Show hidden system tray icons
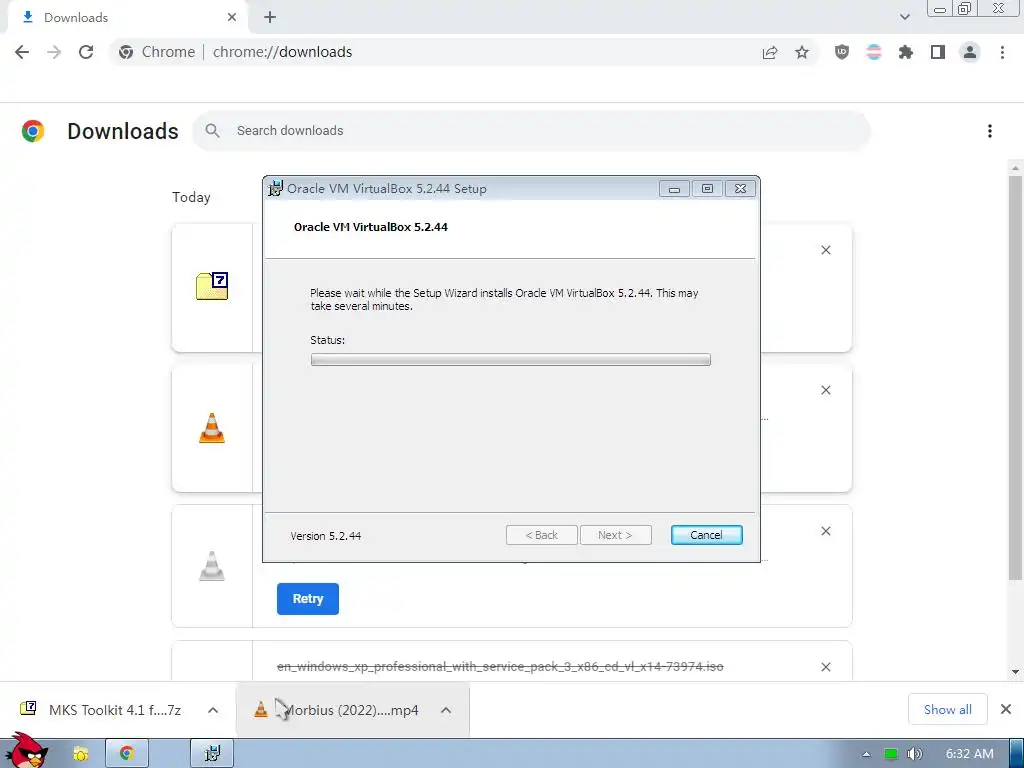 [x=866, y=754]
